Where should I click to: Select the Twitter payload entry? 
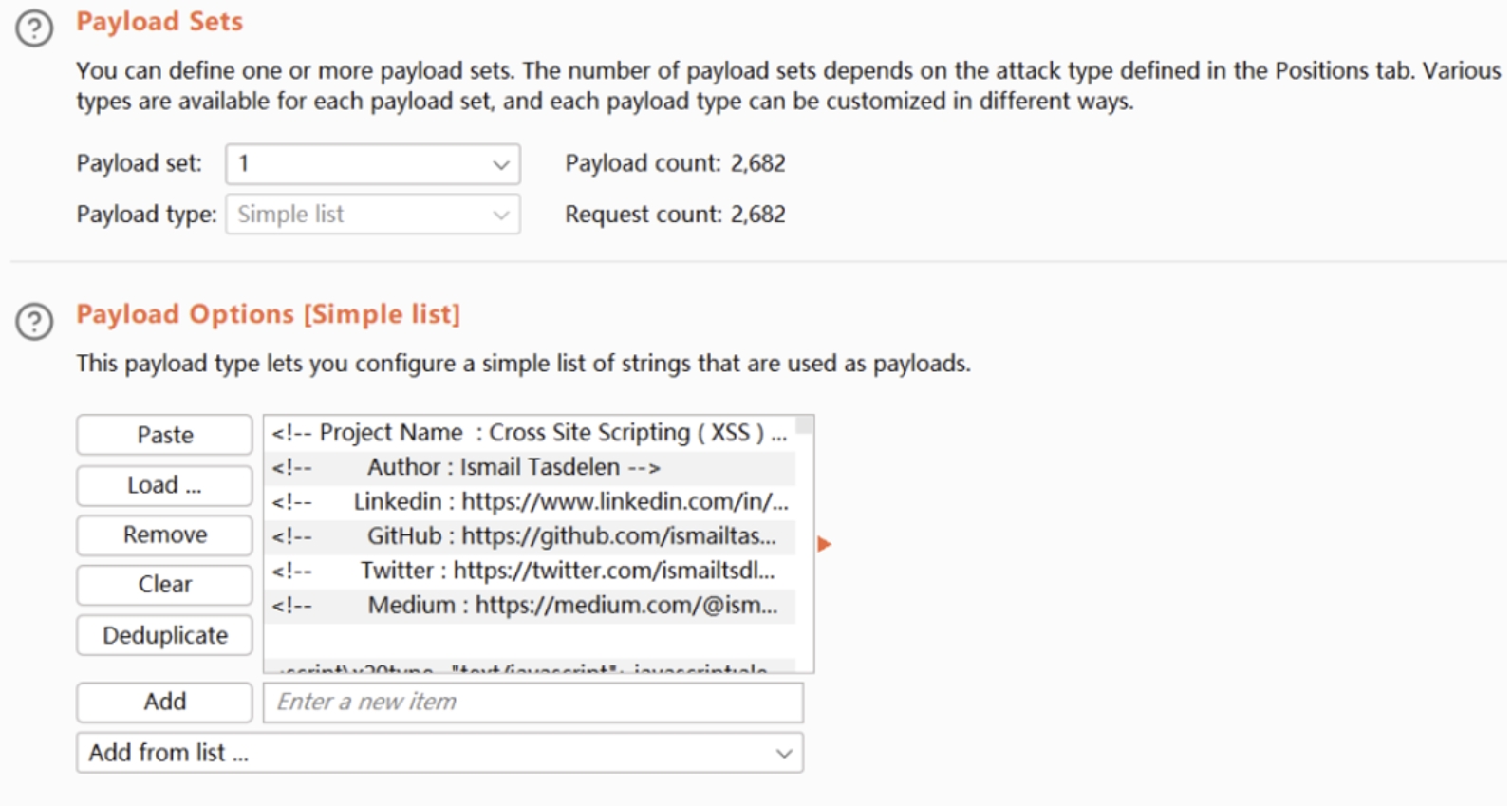(x=529, y=571)
